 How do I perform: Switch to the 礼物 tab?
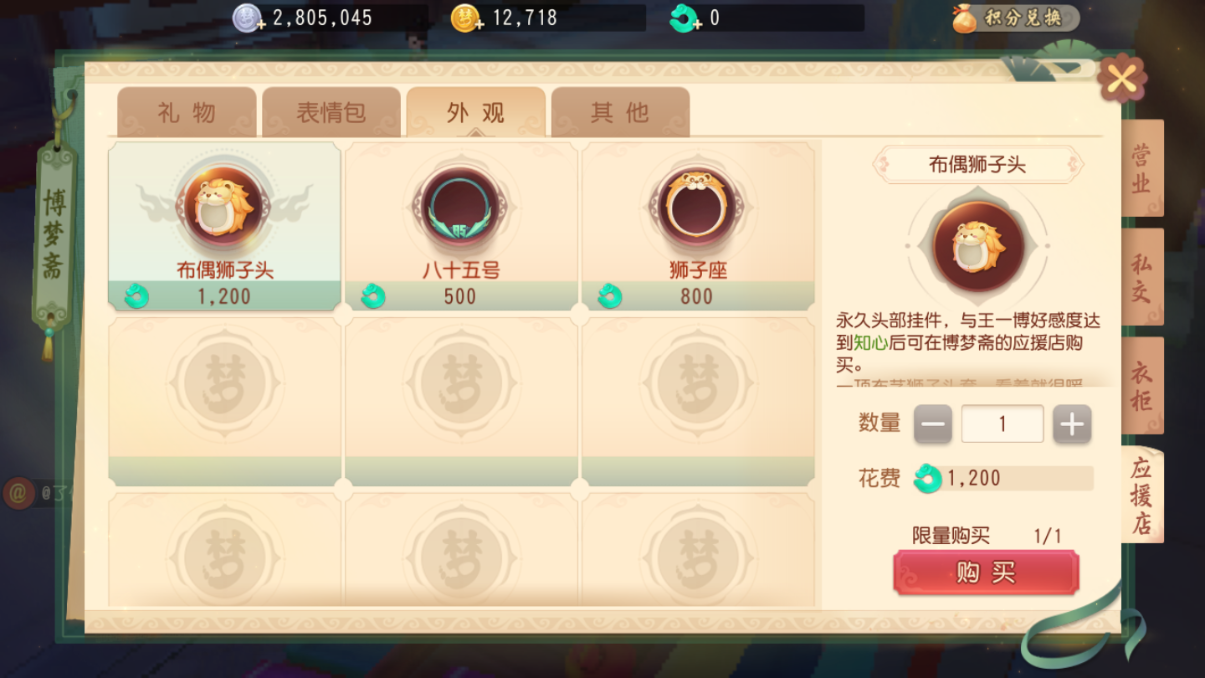187,112
